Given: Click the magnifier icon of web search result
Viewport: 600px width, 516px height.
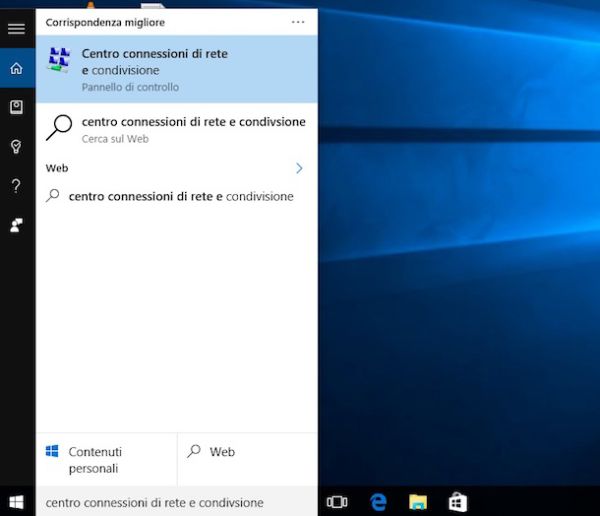Looking at the screenshot, I should point(60,129).
